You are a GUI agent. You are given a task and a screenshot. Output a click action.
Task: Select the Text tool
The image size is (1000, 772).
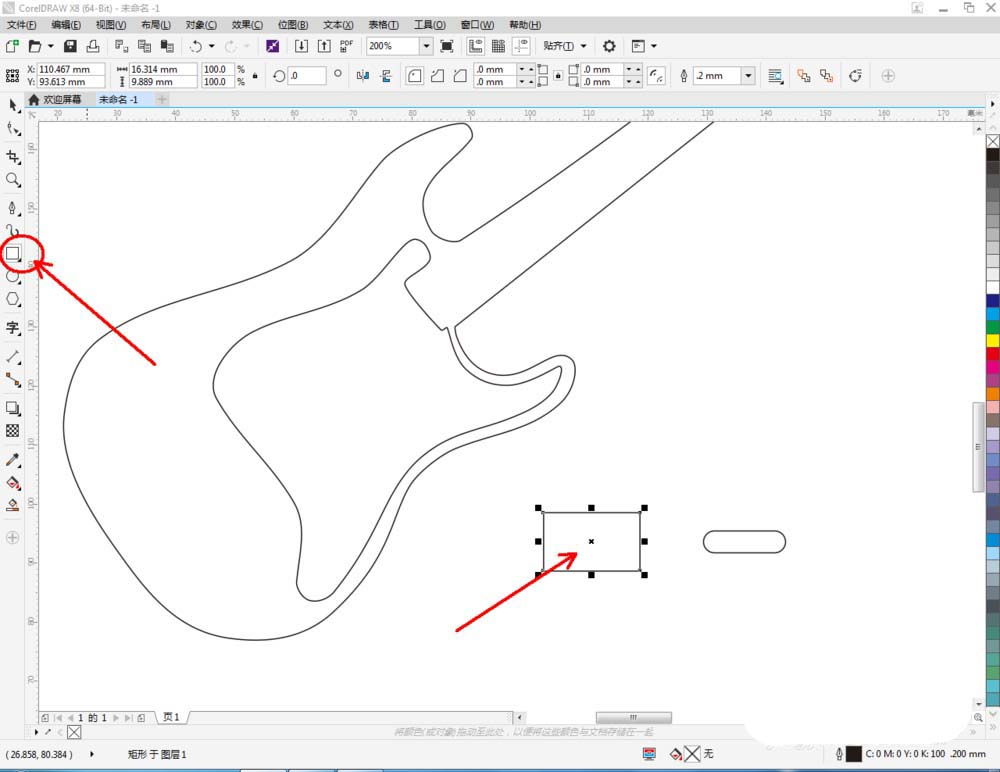pos(13,328)
